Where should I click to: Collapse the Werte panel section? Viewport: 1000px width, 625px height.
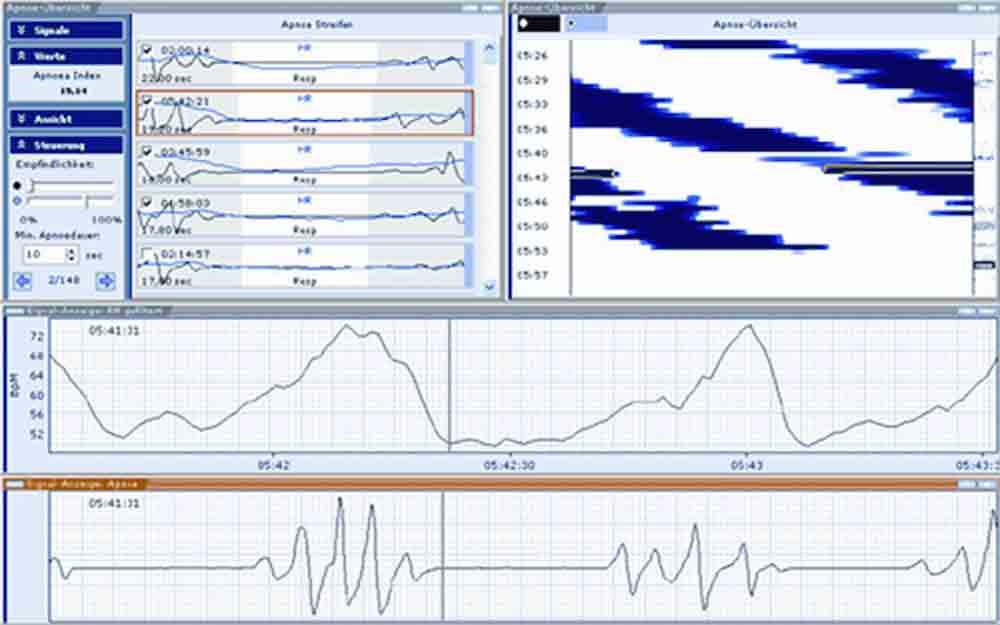pyautogui.click(x=66, y=56)
